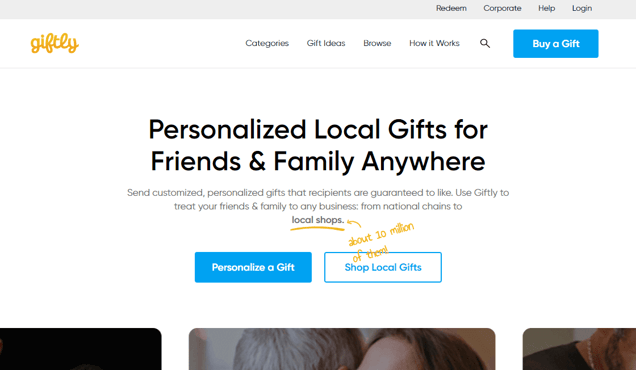Click Personalize a Gift button
This screenshot has height=370, width=636.
tap(253, 267)
